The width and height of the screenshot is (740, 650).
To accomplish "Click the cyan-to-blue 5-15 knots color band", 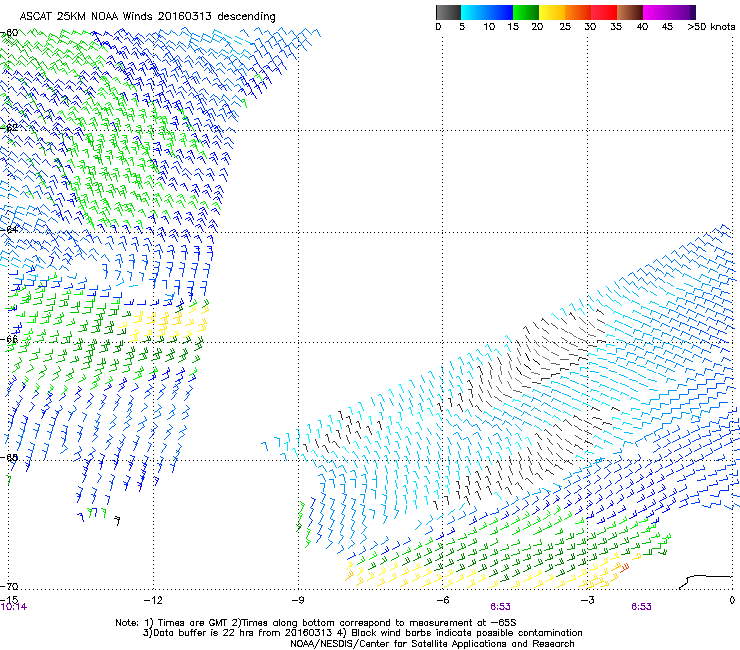I will coord(487,12).
